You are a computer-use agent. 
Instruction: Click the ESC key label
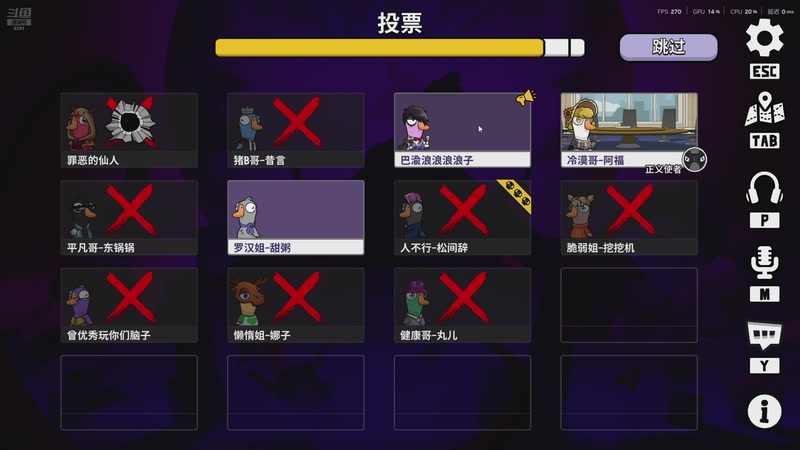(764, 71)
